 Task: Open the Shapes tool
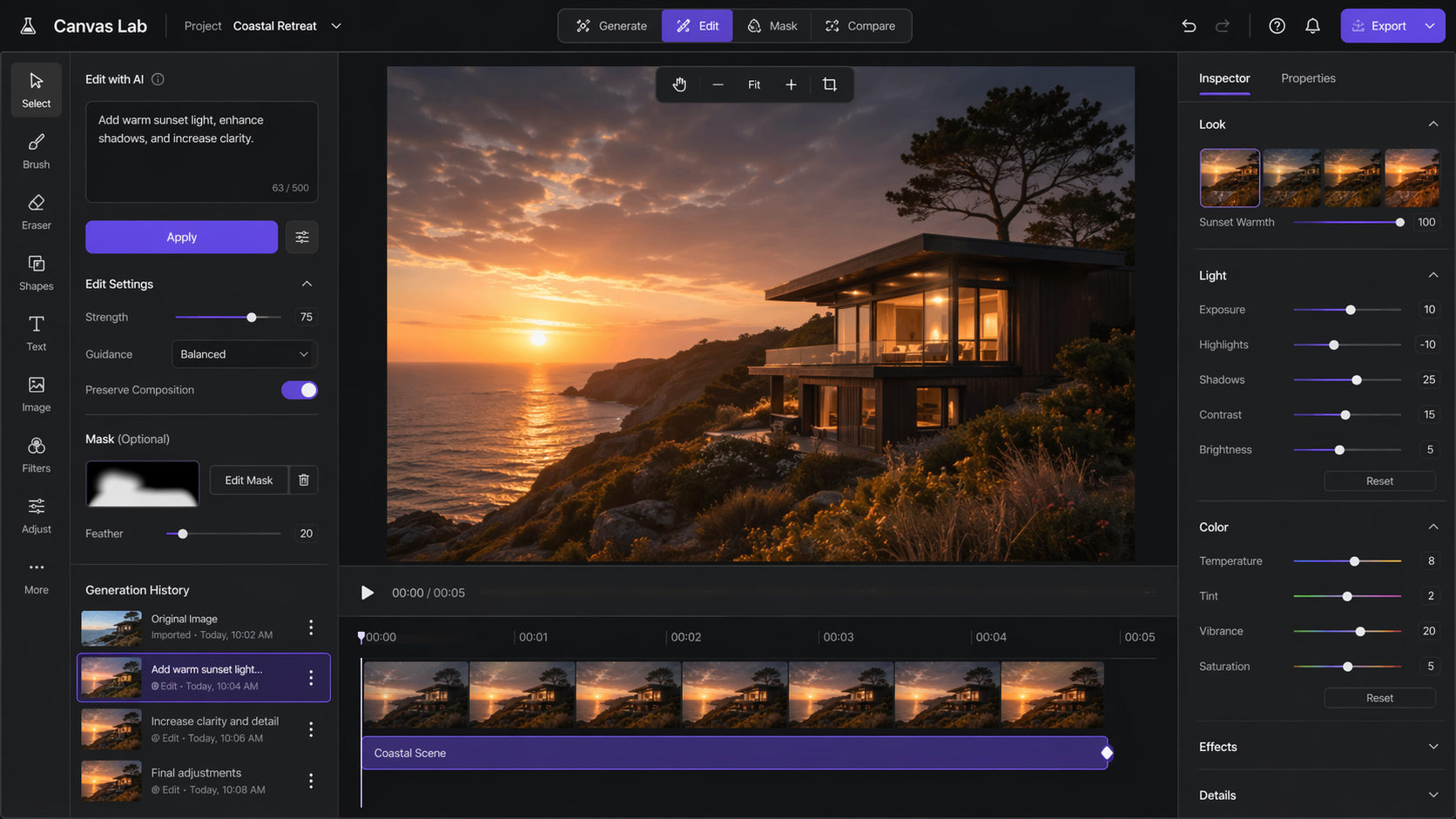pyautogui.click(x=36, y=272)
